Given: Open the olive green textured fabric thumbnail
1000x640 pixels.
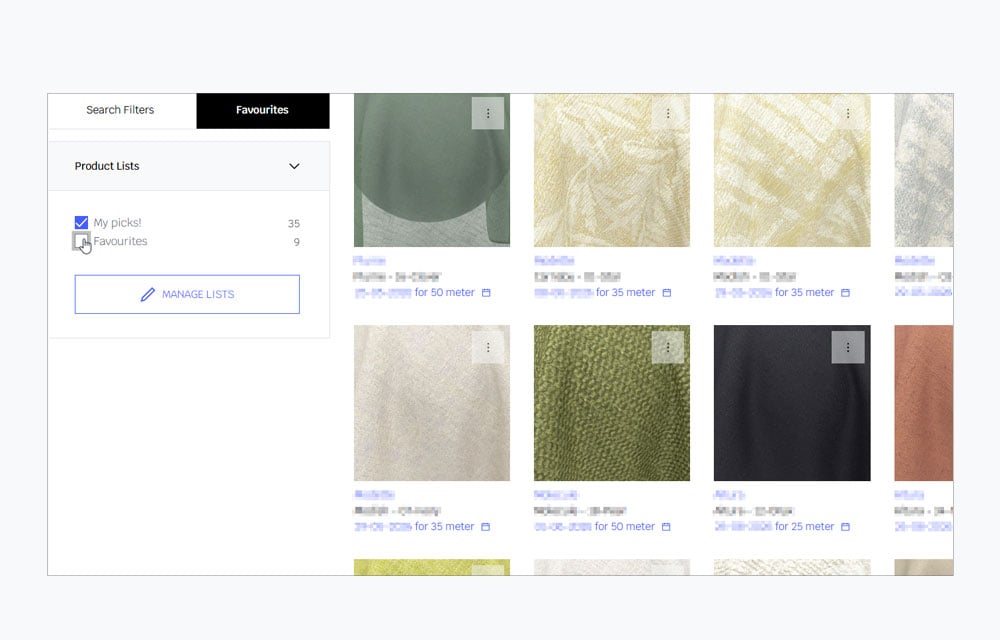Looking at the screenshot, I should click(612, 403).
